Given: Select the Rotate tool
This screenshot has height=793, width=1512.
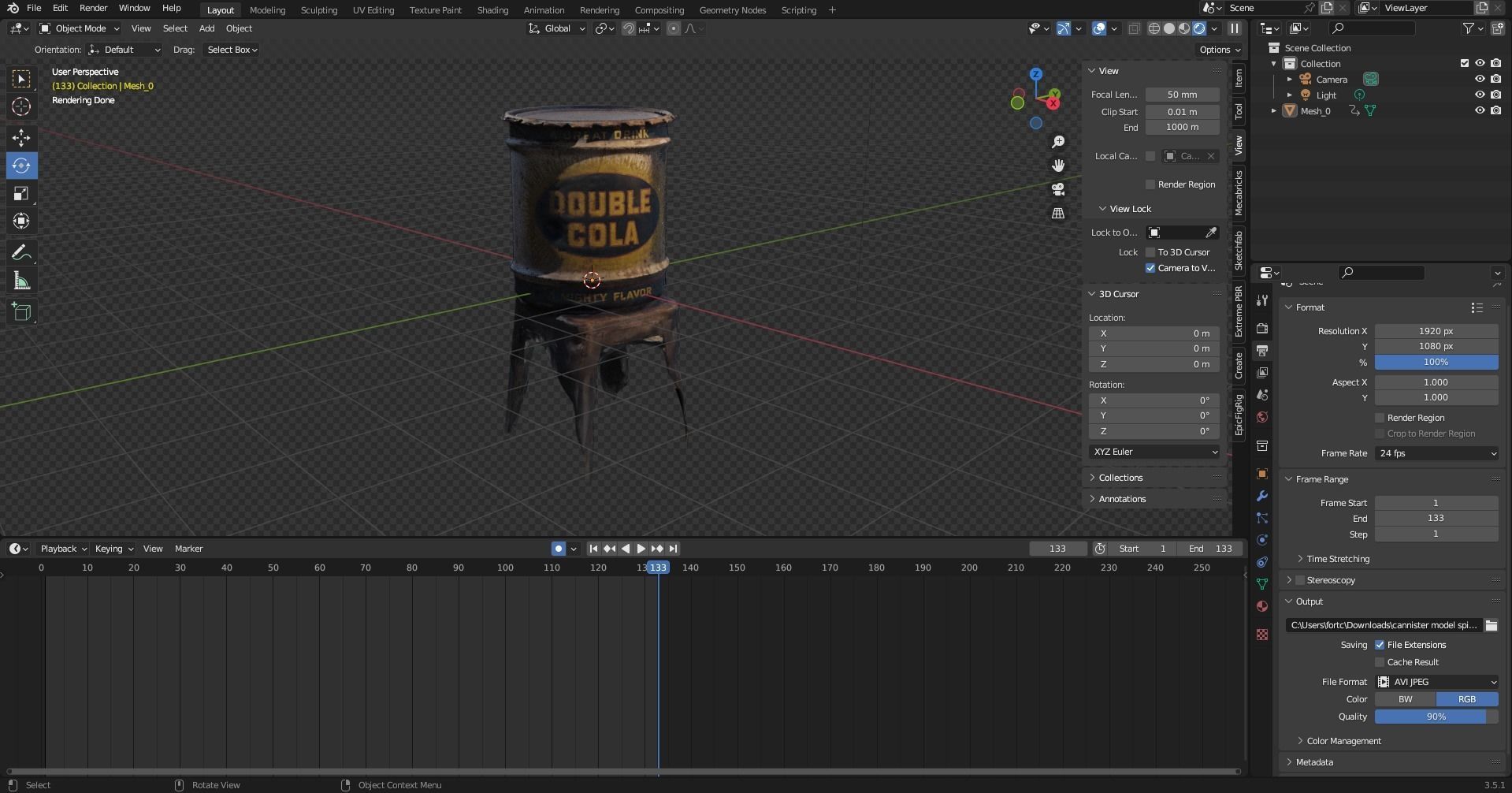Looking at the screenshot, I should pyautogui.click(x=21, y=166).
